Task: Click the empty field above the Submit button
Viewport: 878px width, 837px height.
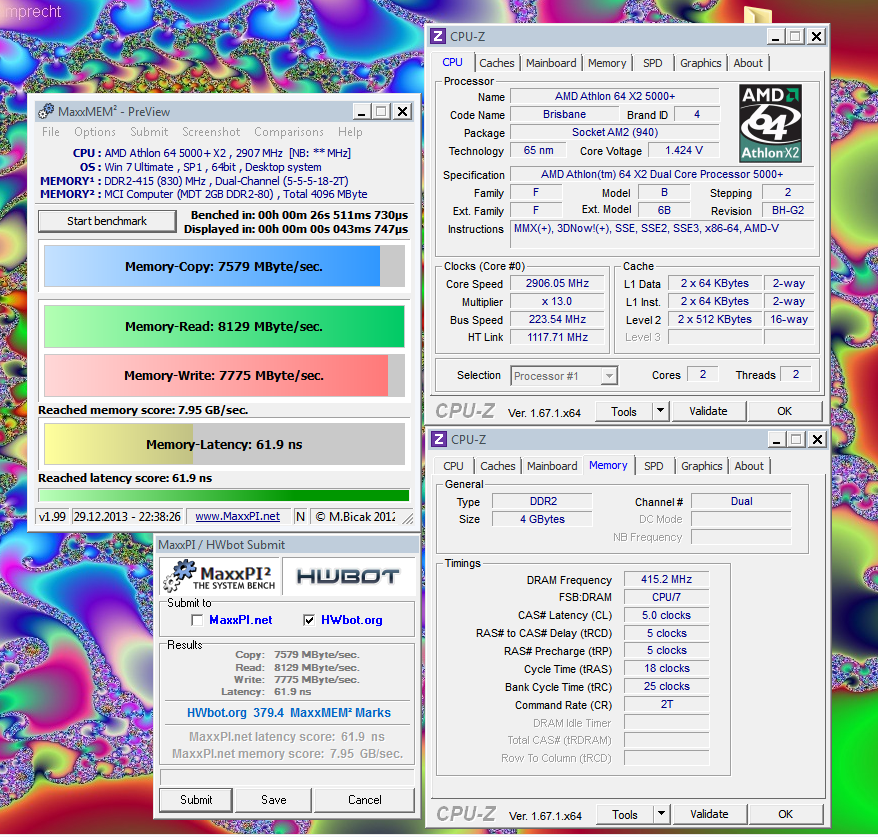Action: pos(287,777)
